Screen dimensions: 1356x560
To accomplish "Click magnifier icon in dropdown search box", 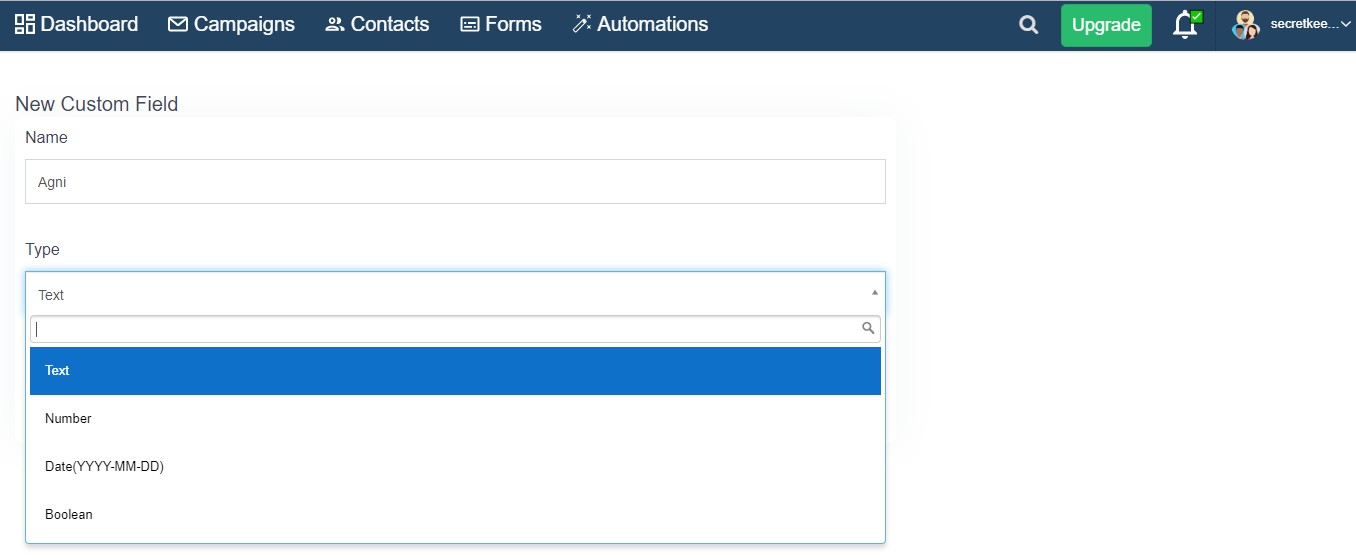I will tap(869, 328).
